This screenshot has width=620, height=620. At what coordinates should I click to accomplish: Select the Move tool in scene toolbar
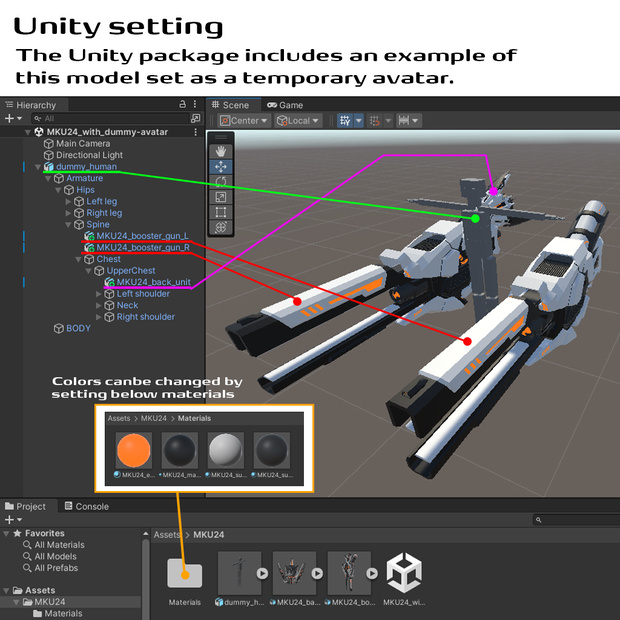point(221,166)
